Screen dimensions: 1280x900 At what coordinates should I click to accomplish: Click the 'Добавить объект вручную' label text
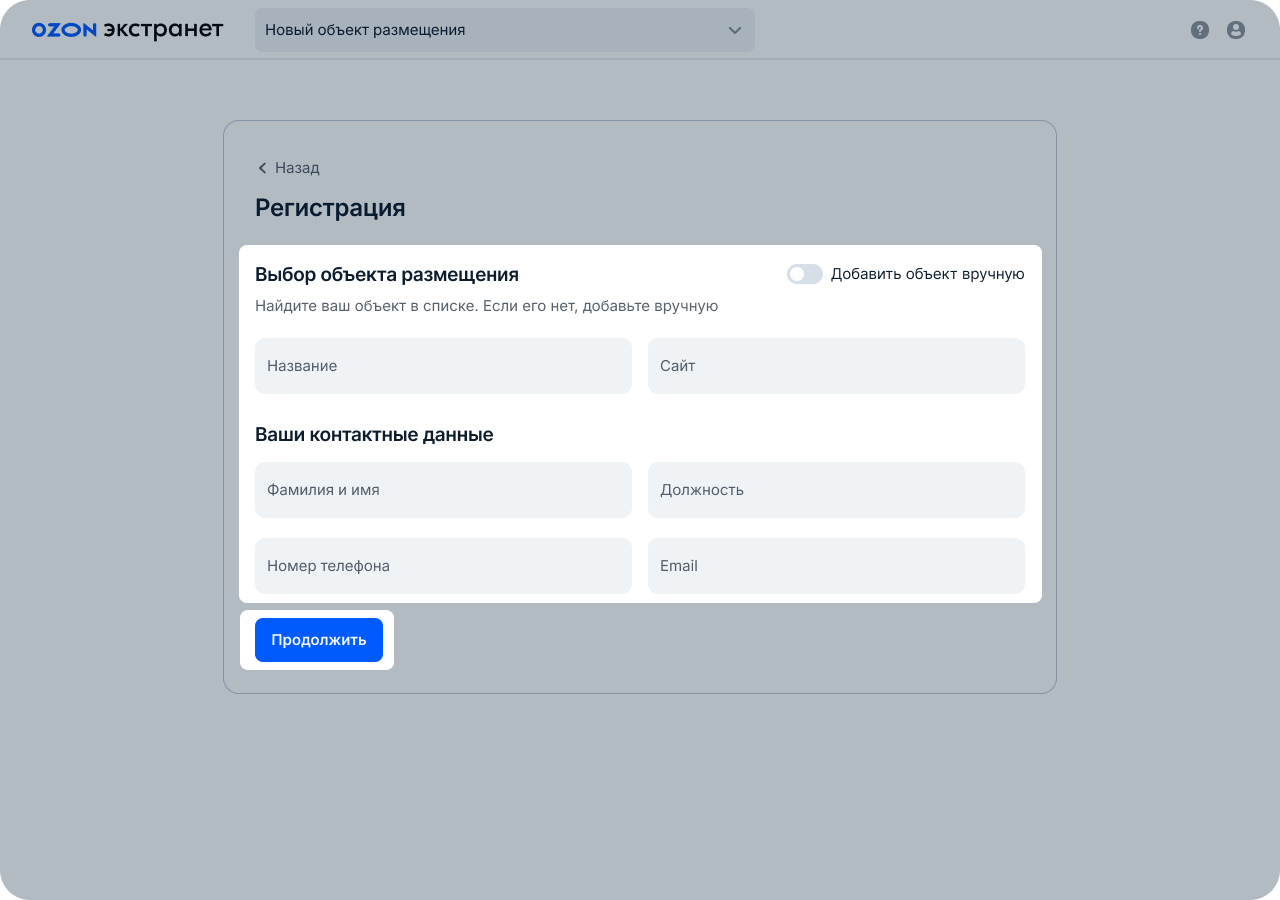(x=927, y=274)
